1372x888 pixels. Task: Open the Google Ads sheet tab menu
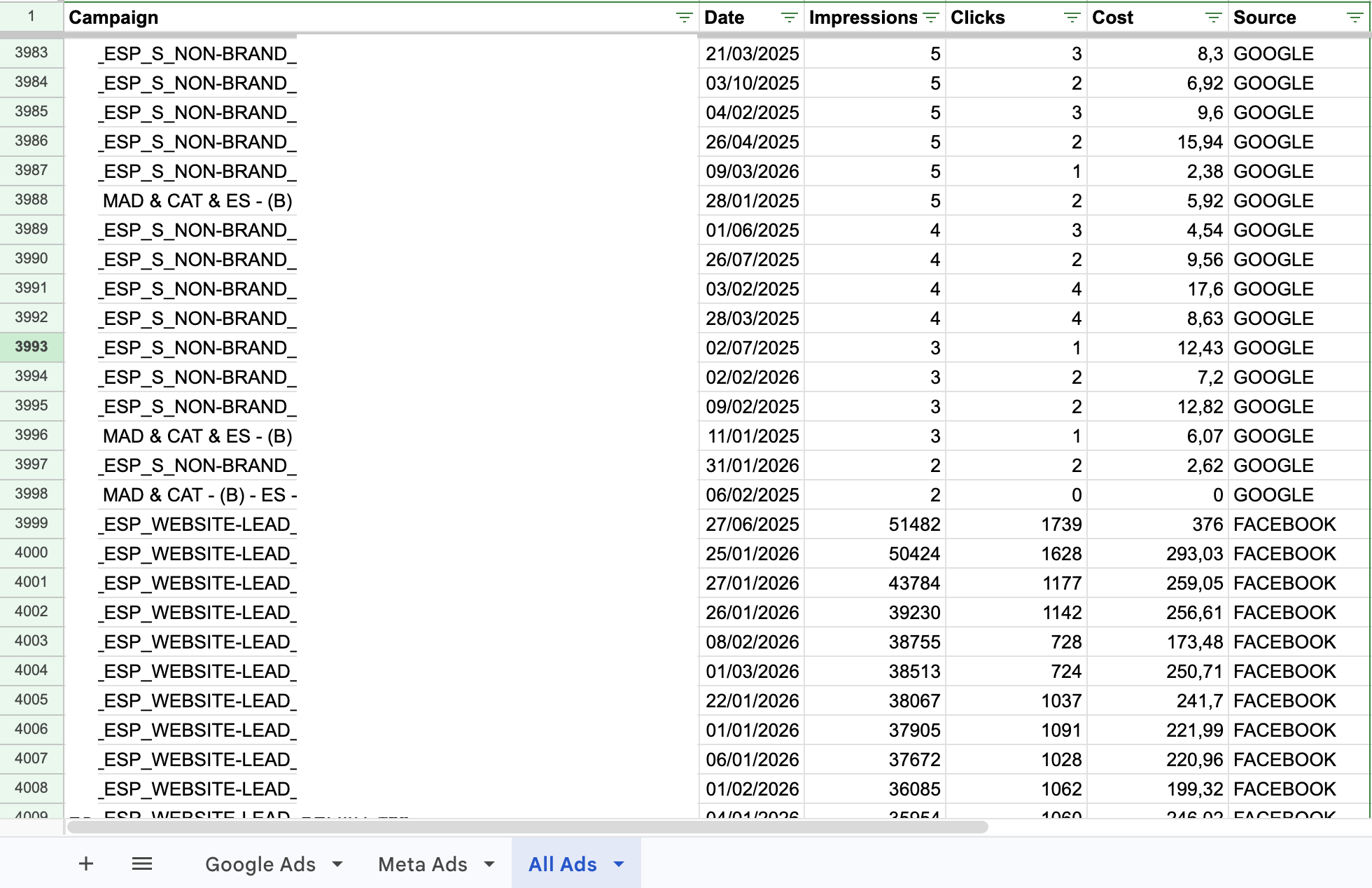339,864
